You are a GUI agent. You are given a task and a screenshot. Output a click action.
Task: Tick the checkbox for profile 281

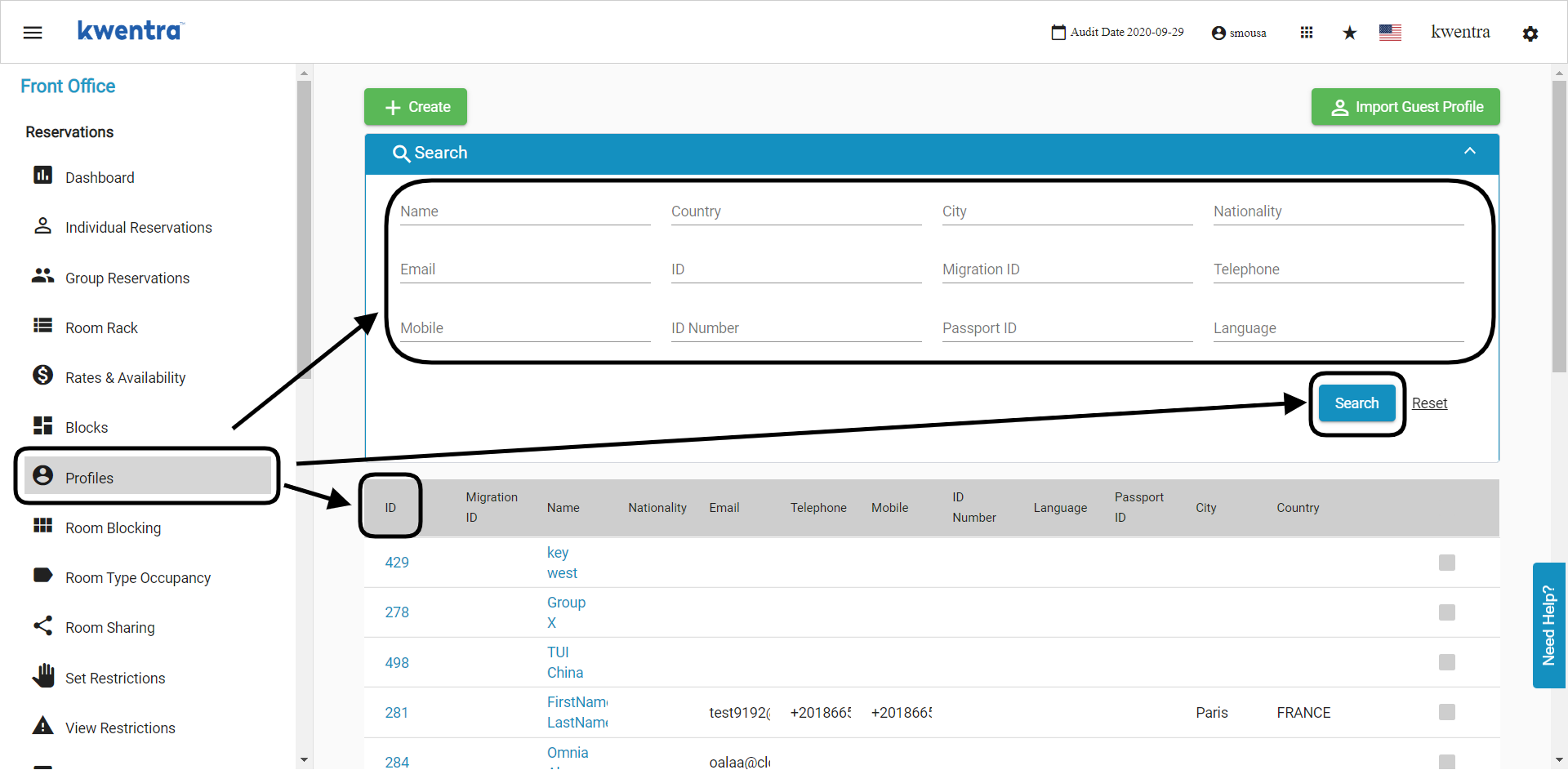(x=1447, y=712)
